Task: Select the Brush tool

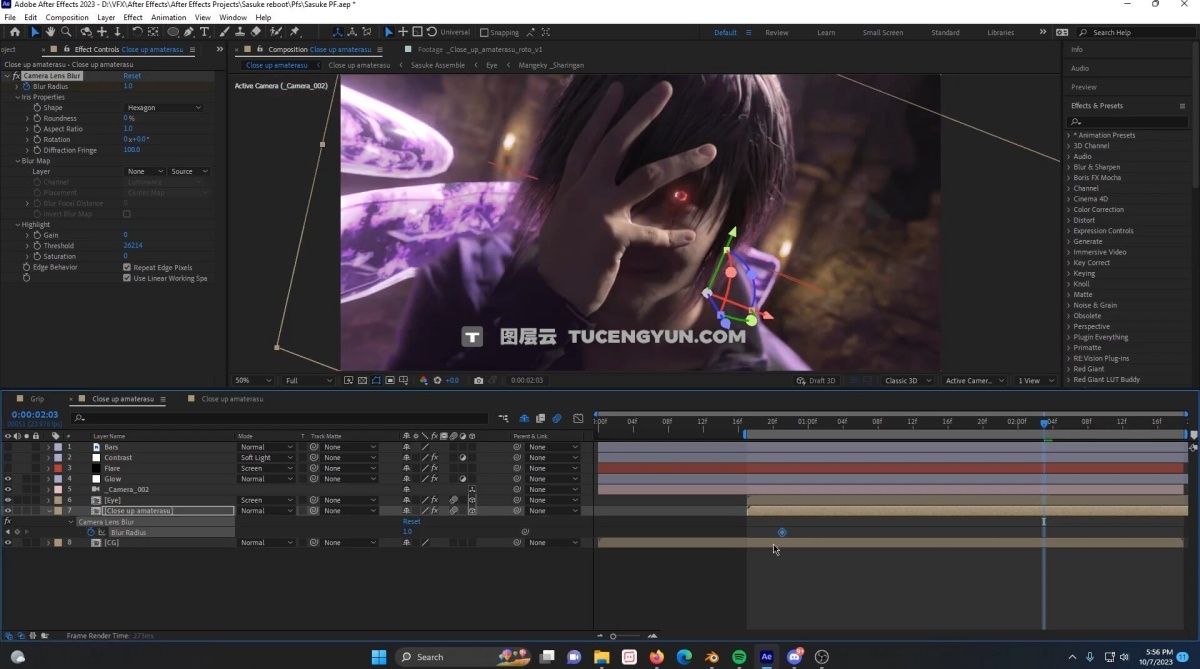Action: point(225,32)
